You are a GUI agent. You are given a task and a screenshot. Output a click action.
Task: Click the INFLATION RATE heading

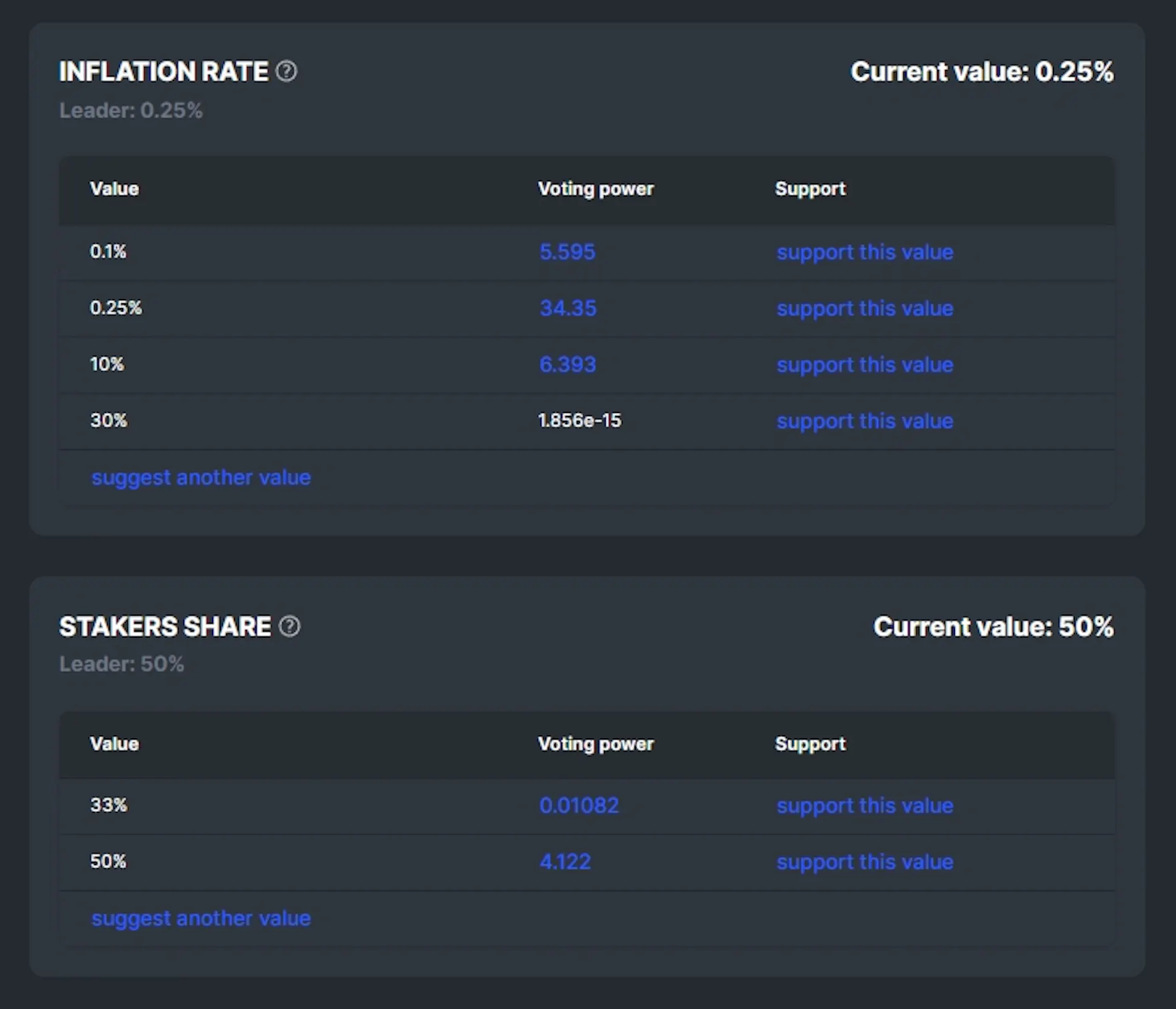164,72
